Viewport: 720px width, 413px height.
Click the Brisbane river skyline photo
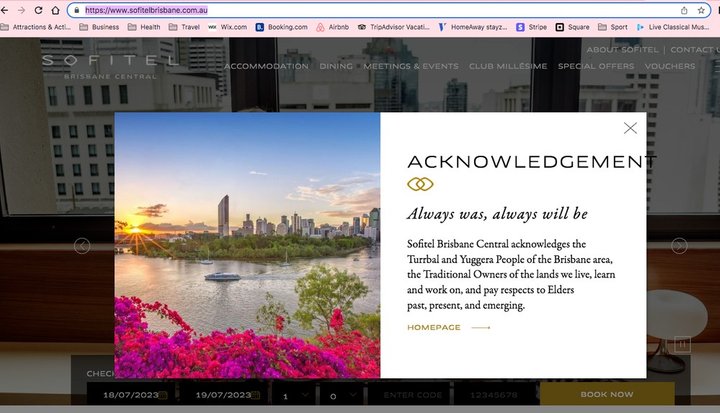click(x=247, y=245)
